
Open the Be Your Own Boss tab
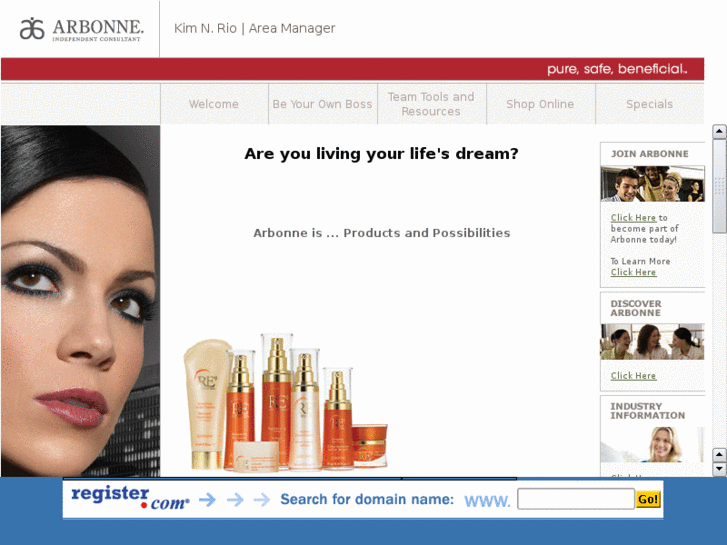point(322,104)
